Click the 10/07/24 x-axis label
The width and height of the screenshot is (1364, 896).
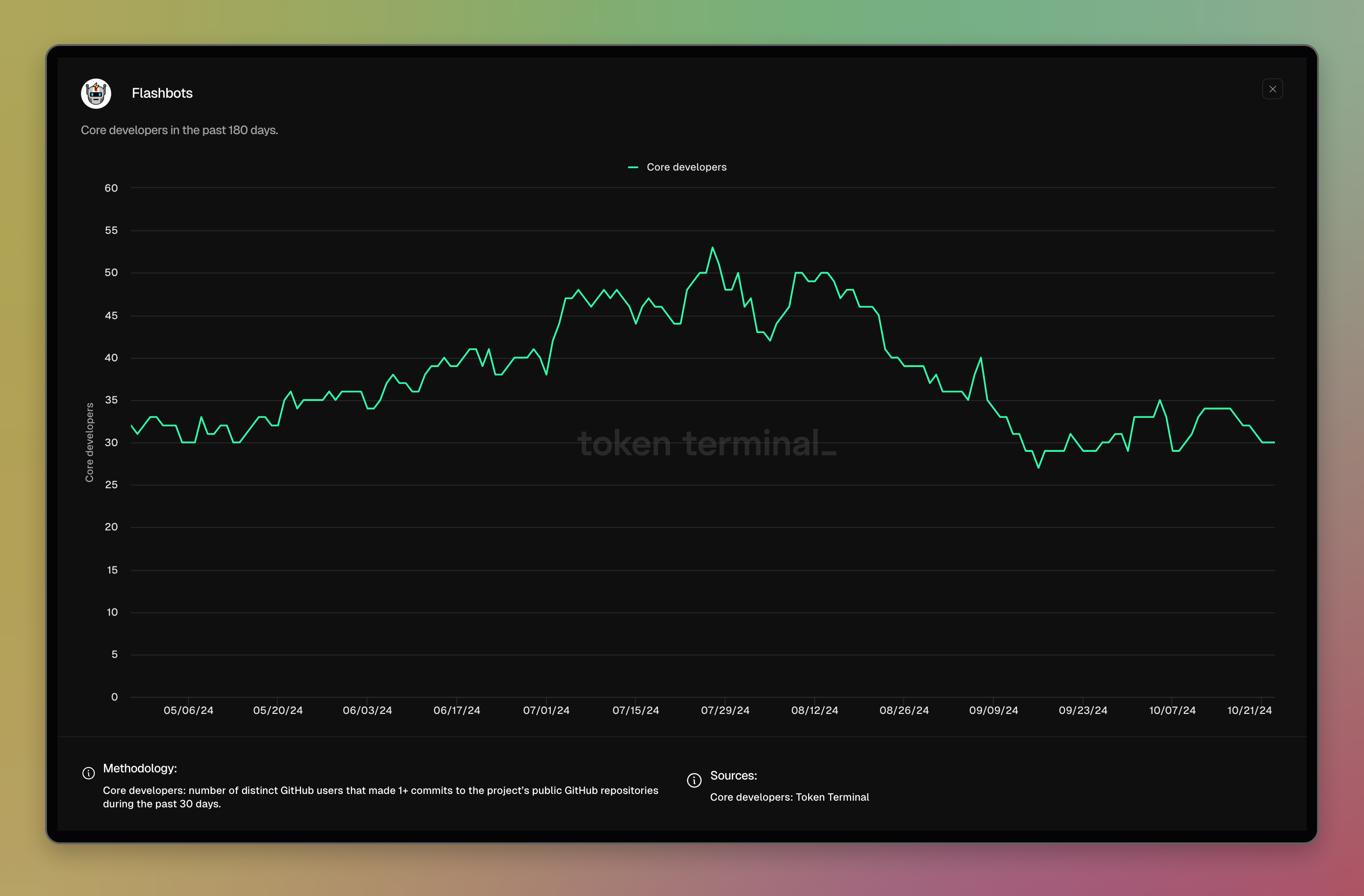[x=1172, y=711]
